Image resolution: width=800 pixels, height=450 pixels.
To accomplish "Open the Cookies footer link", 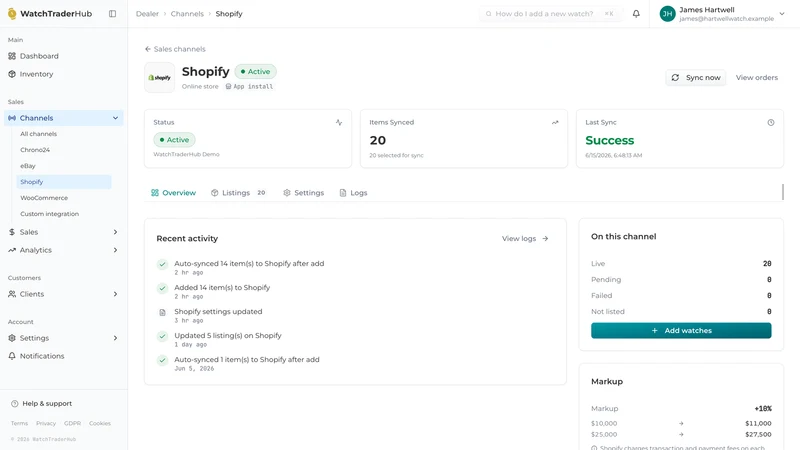I will [100, 423].
